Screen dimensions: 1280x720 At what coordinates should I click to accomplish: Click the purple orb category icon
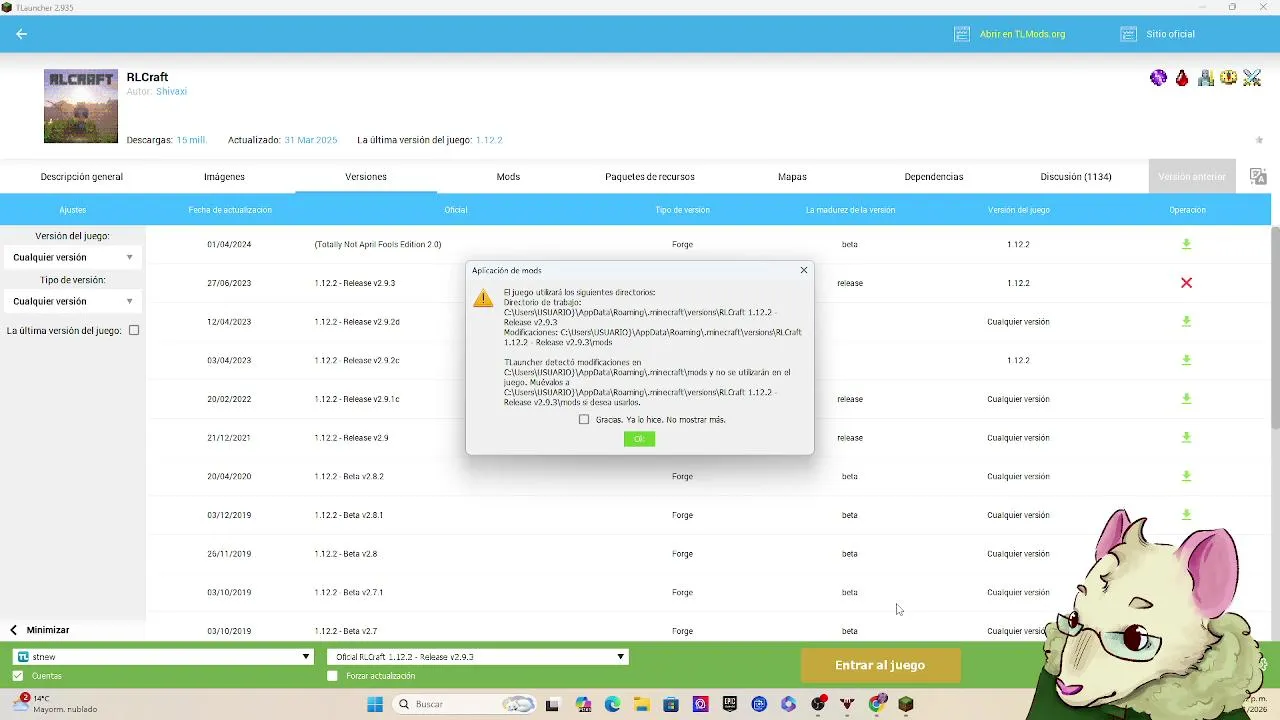1158,78
